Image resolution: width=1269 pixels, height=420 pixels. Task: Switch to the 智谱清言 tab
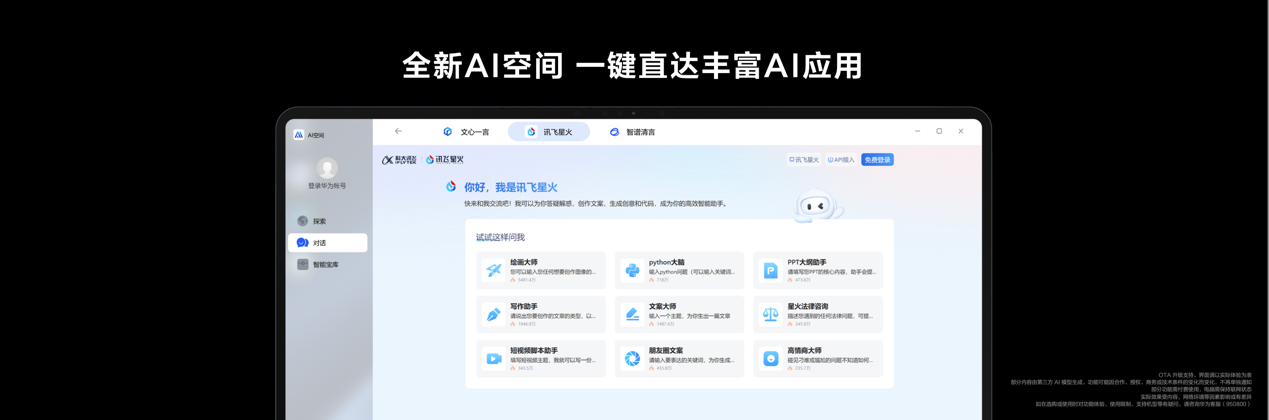(633, 132)
